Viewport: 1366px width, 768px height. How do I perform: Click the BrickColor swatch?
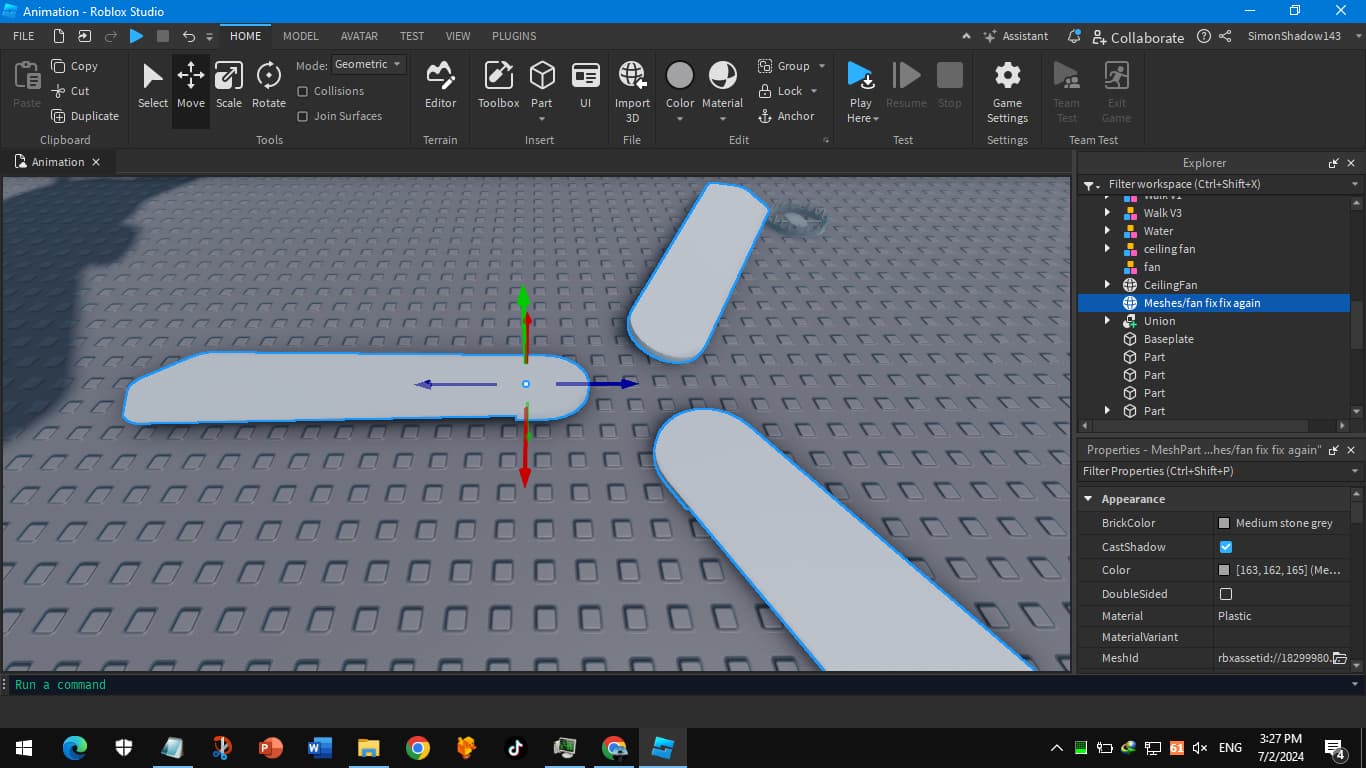coord(1224,523)
